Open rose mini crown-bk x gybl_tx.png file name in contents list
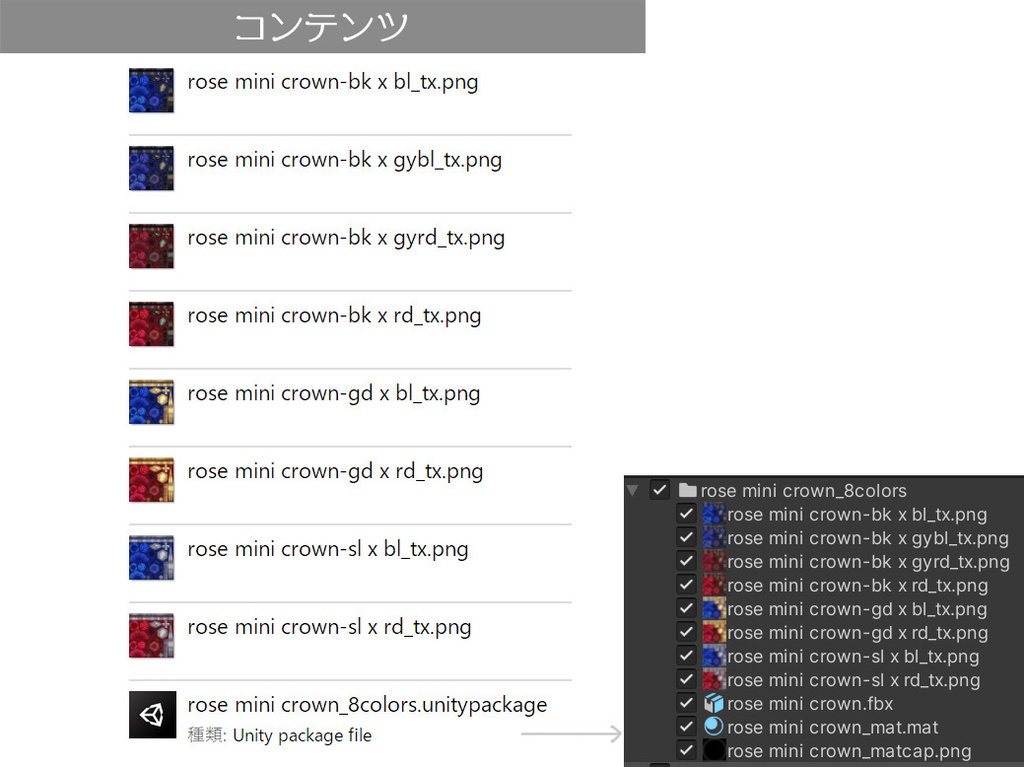 tap(344, 161)
